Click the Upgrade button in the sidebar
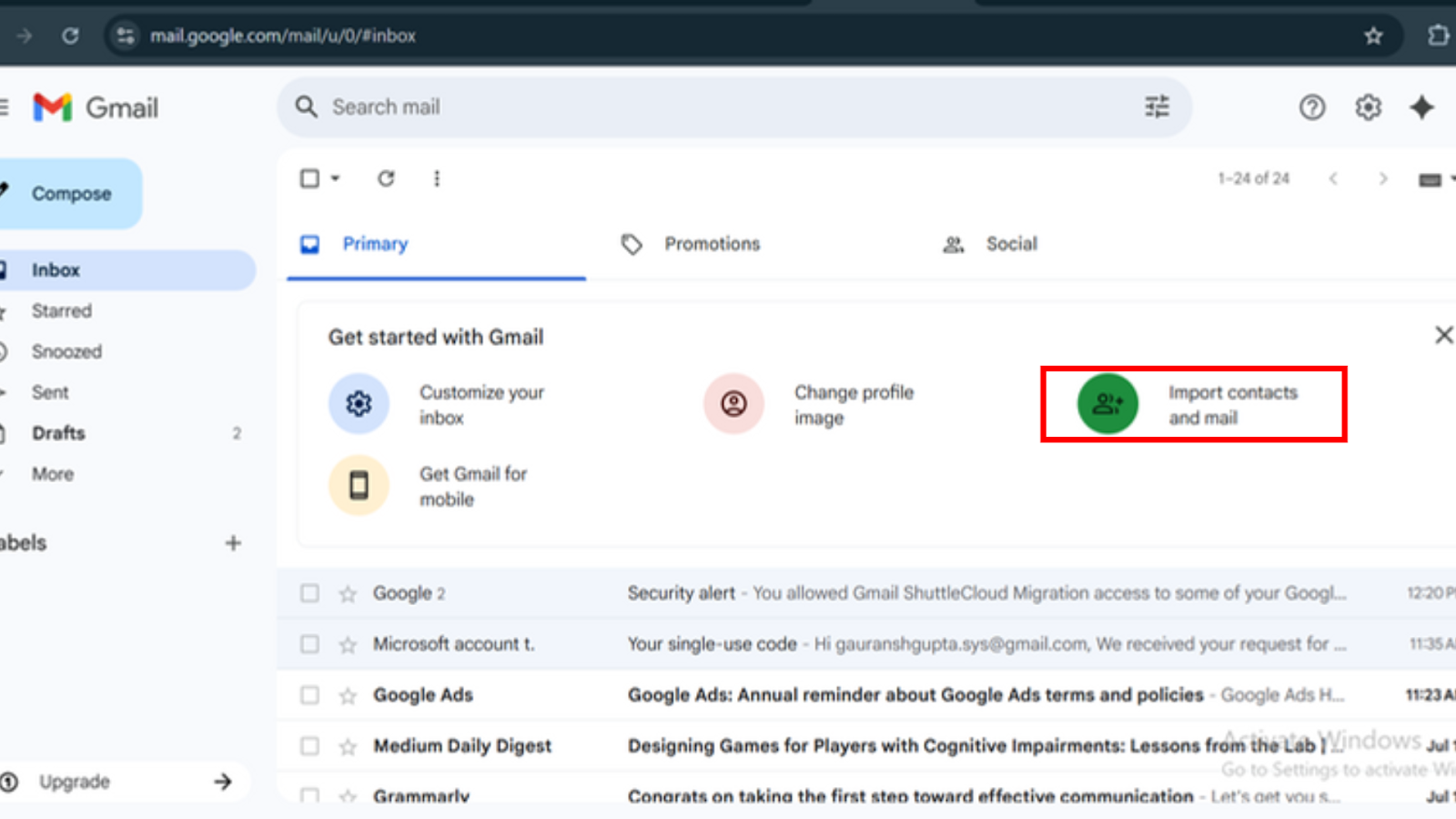1456x819 pixels. [x=123, y=782]
